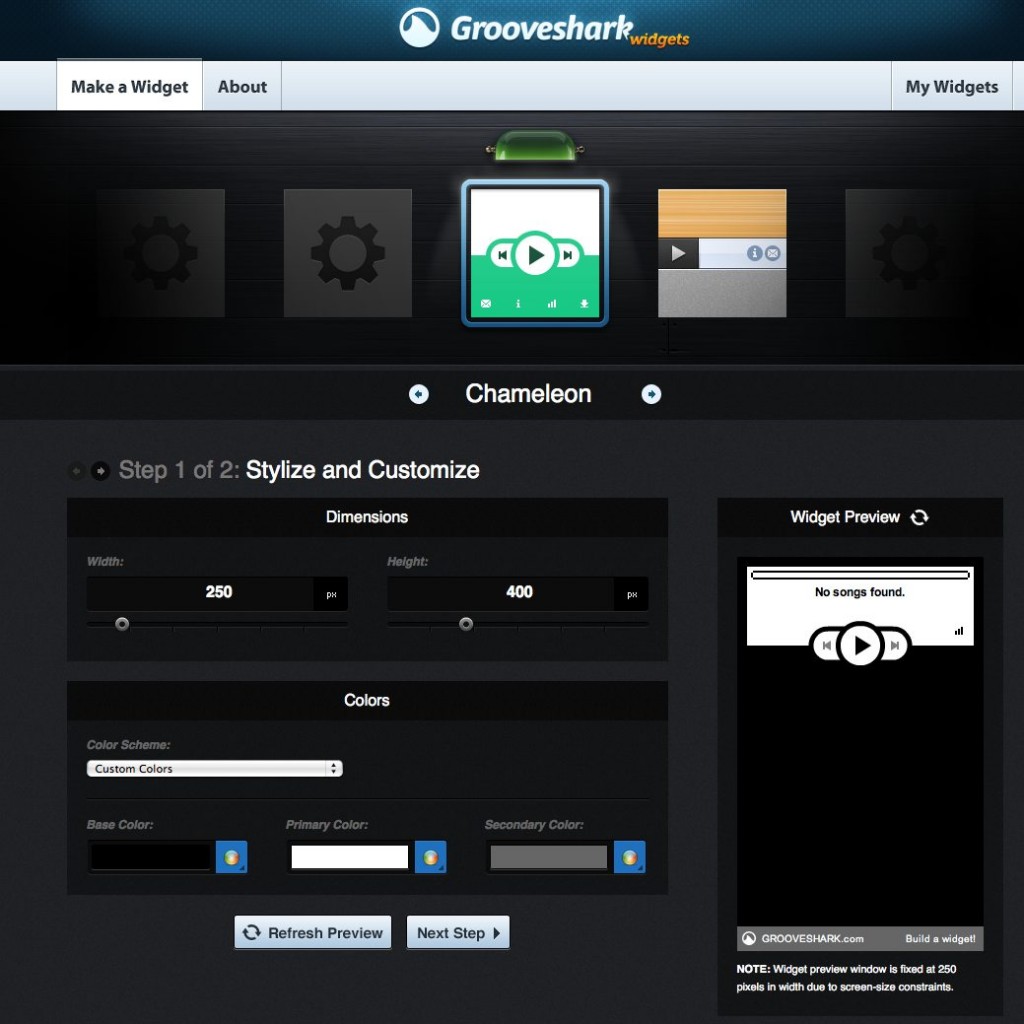Click the forward step arrow near Step 1
Viewport: 1024px width, 1024px height.
point(101,471)
